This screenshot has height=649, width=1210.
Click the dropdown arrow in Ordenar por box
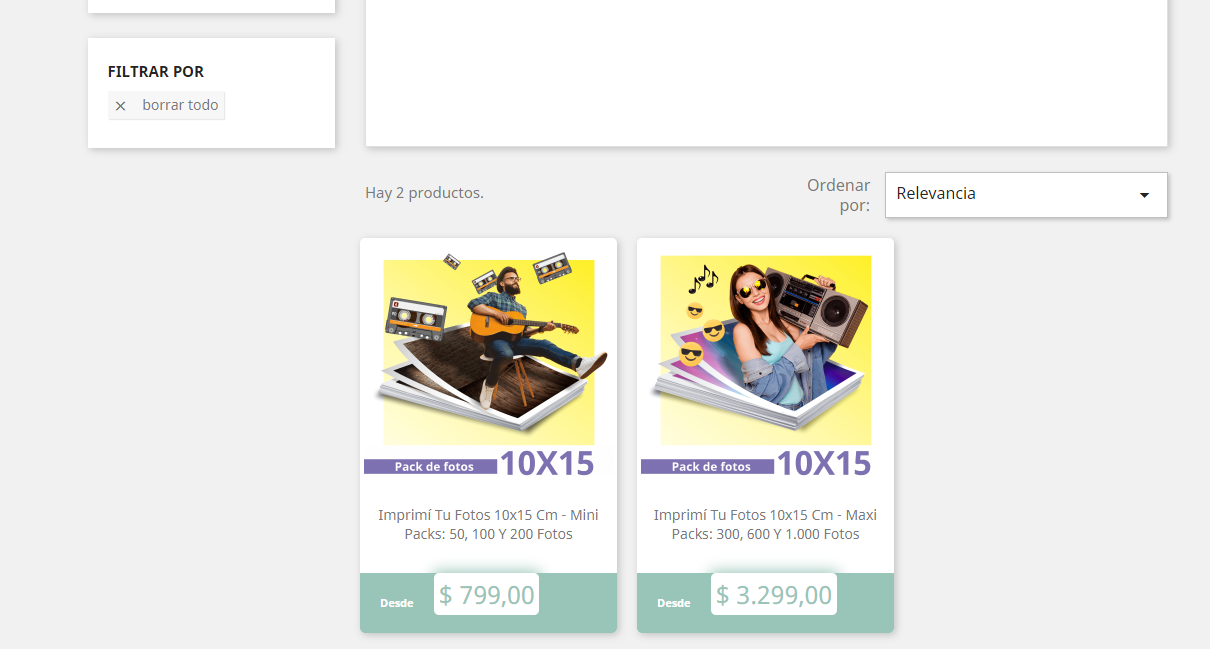[x=1144, y=195]
